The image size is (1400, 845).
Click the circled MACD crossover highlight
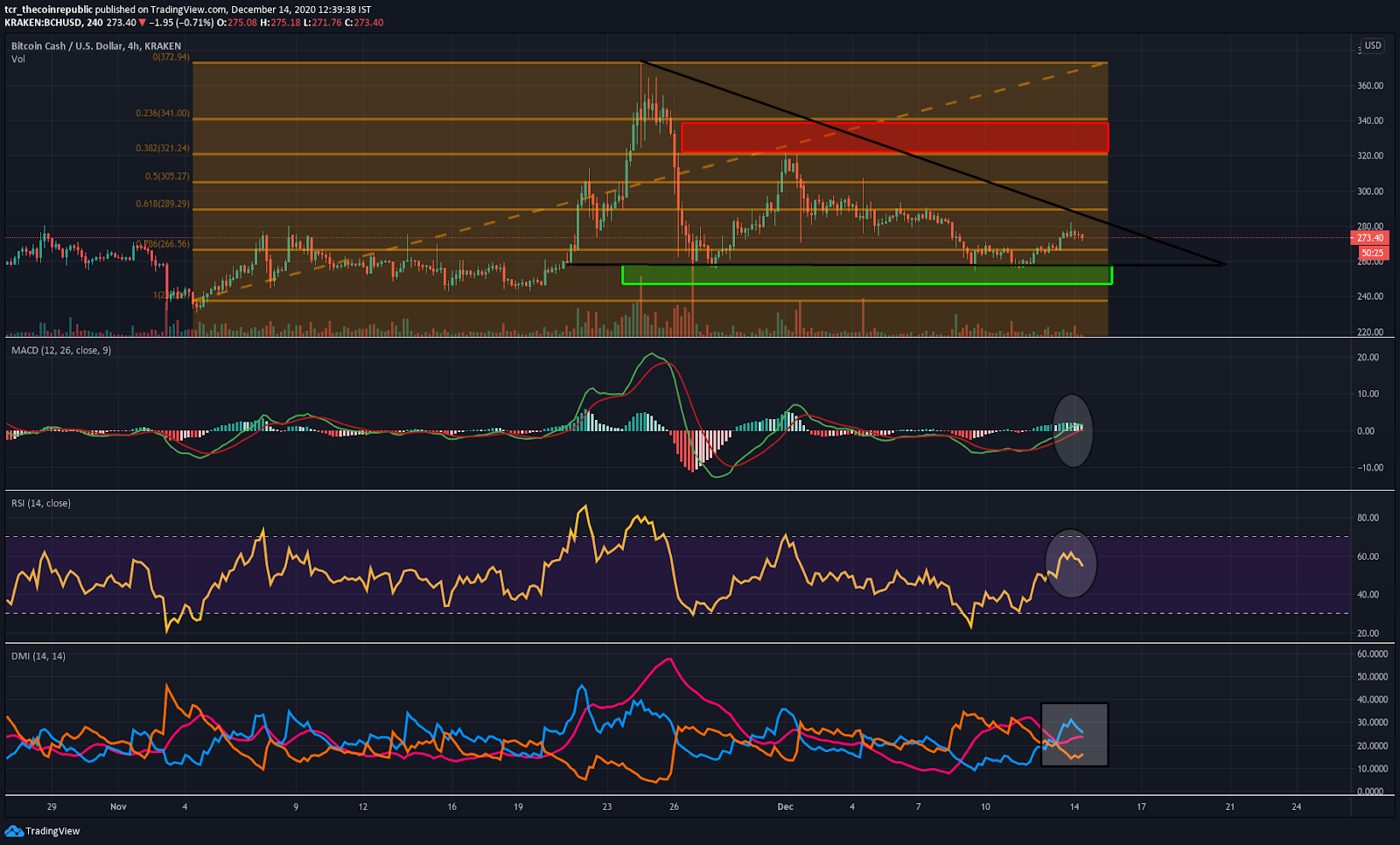1073,430
